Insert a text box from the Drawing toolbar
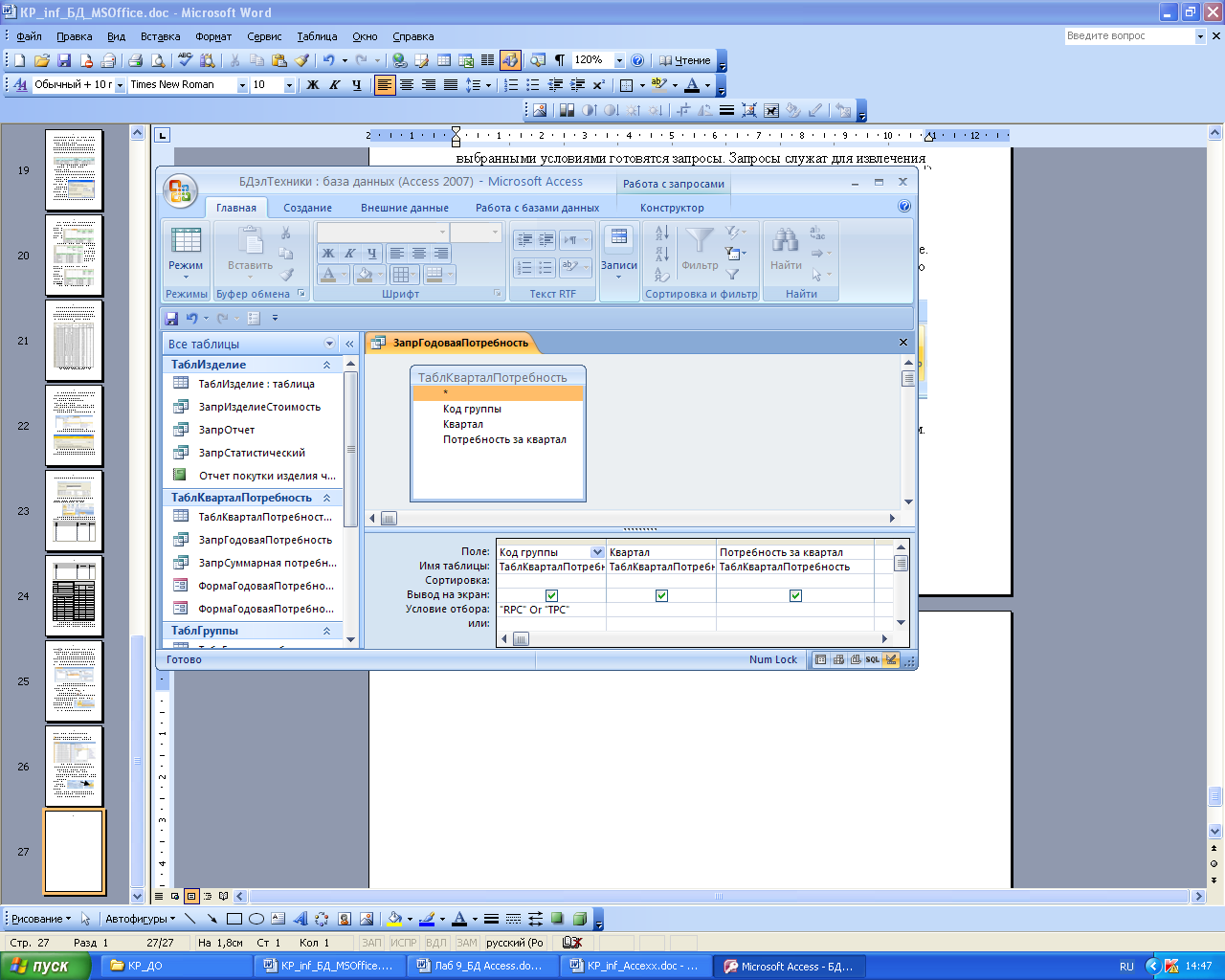Screen dimensions: 1225x980 click(278, 919)
